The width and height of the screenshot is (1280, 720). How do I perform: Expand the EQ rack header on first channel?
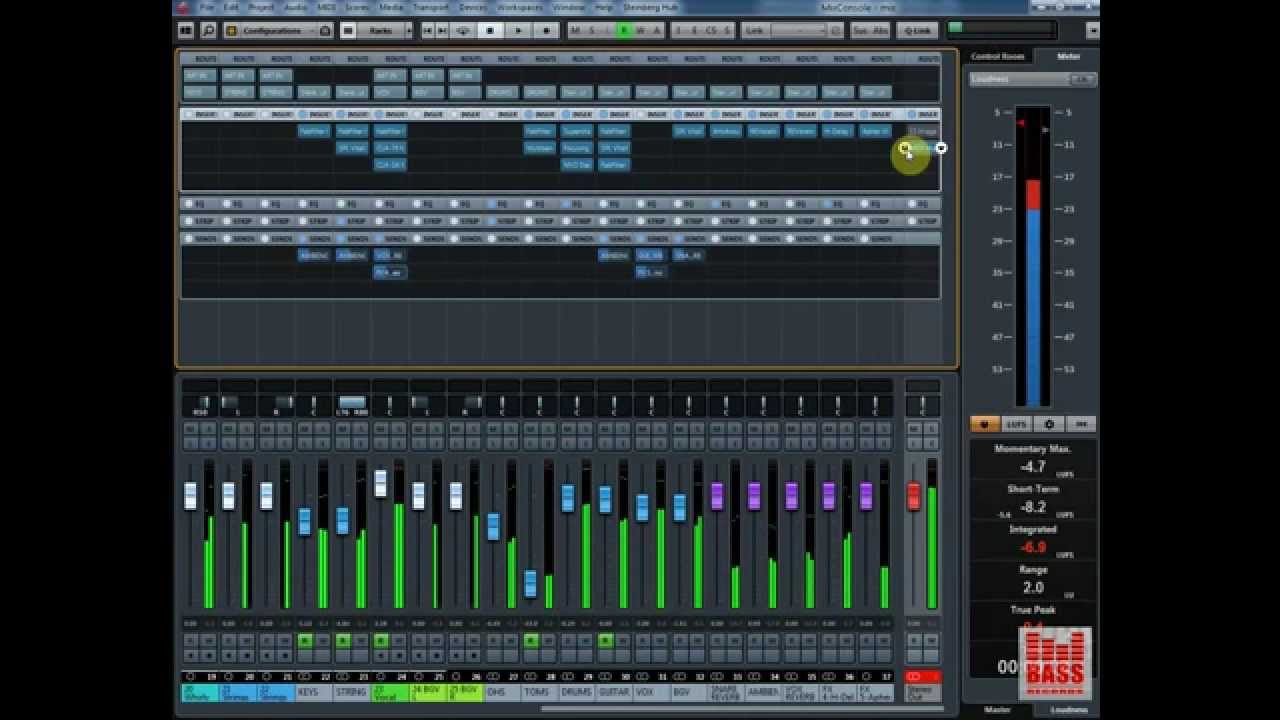[200, 204]
